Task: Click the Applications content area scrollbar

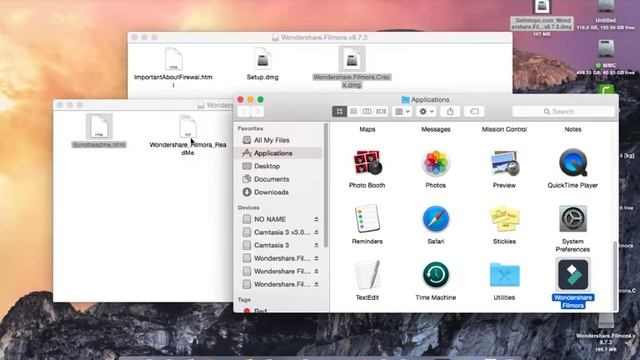Action: (x=615, y=276)
